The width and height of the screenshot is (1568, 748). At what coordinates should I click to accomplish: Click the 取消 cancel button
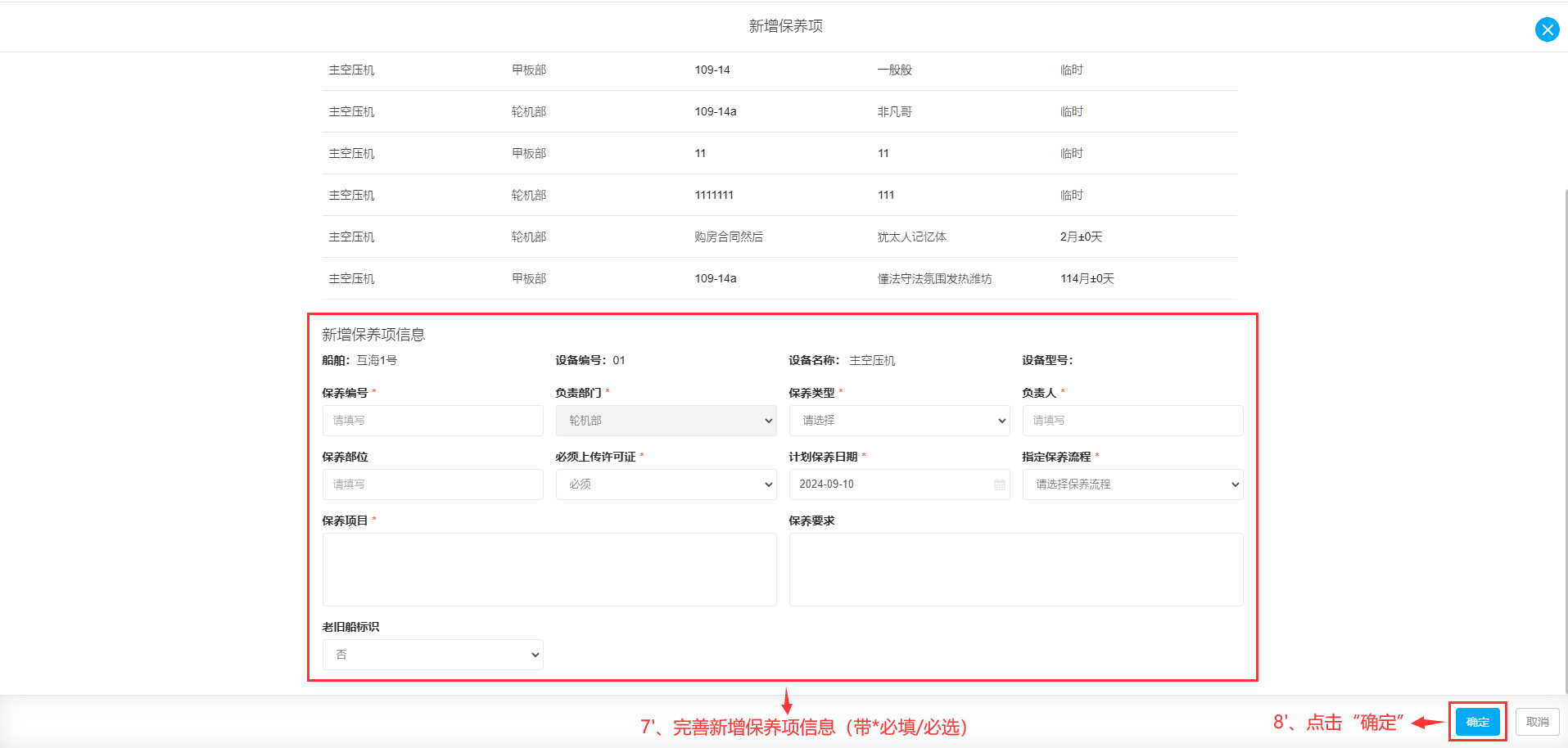pos(1537,722)
